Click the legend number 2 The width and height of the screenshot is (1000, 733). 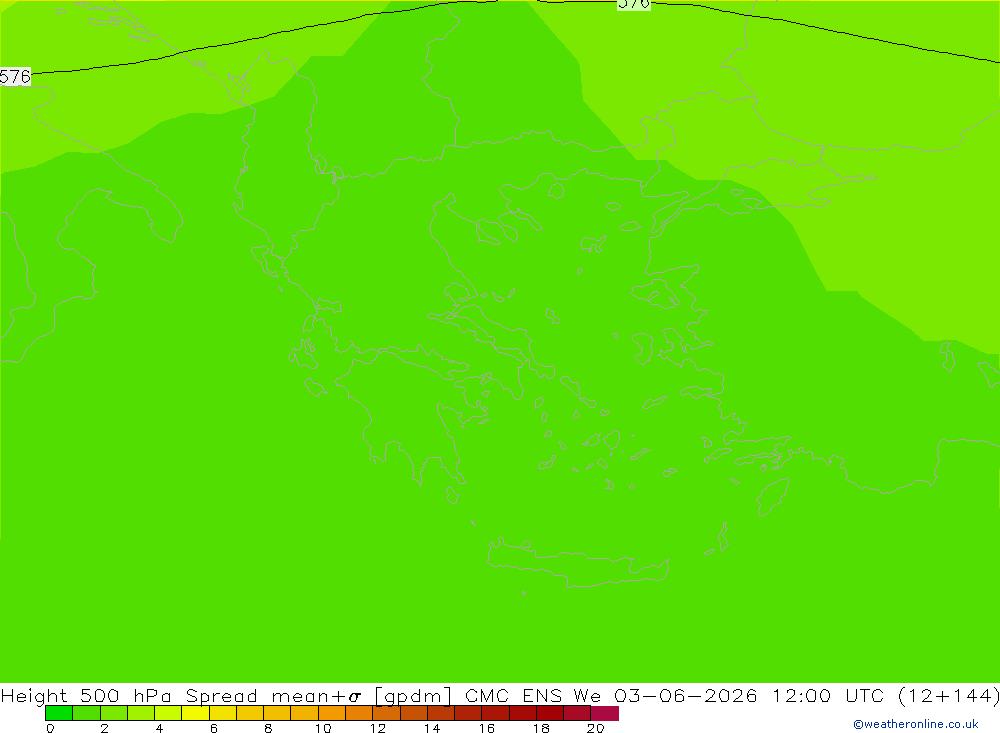[105, 728]
